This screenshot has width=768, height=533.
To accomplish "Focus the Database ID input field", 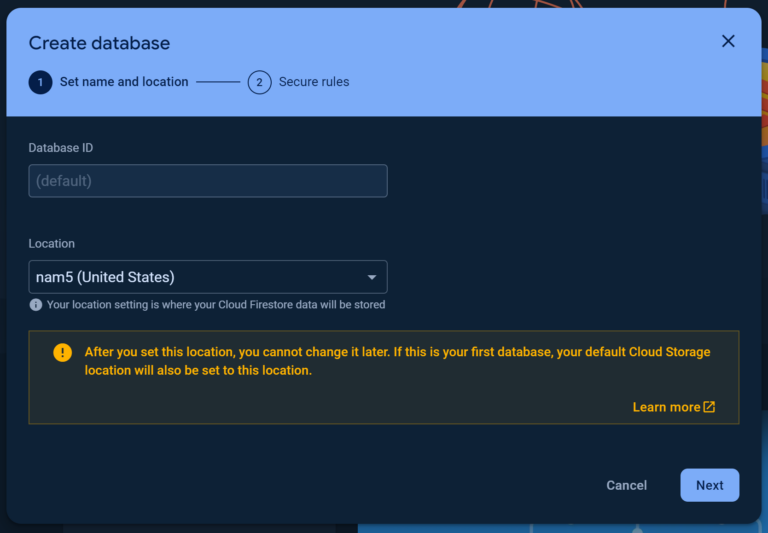I will coord(207,181).
